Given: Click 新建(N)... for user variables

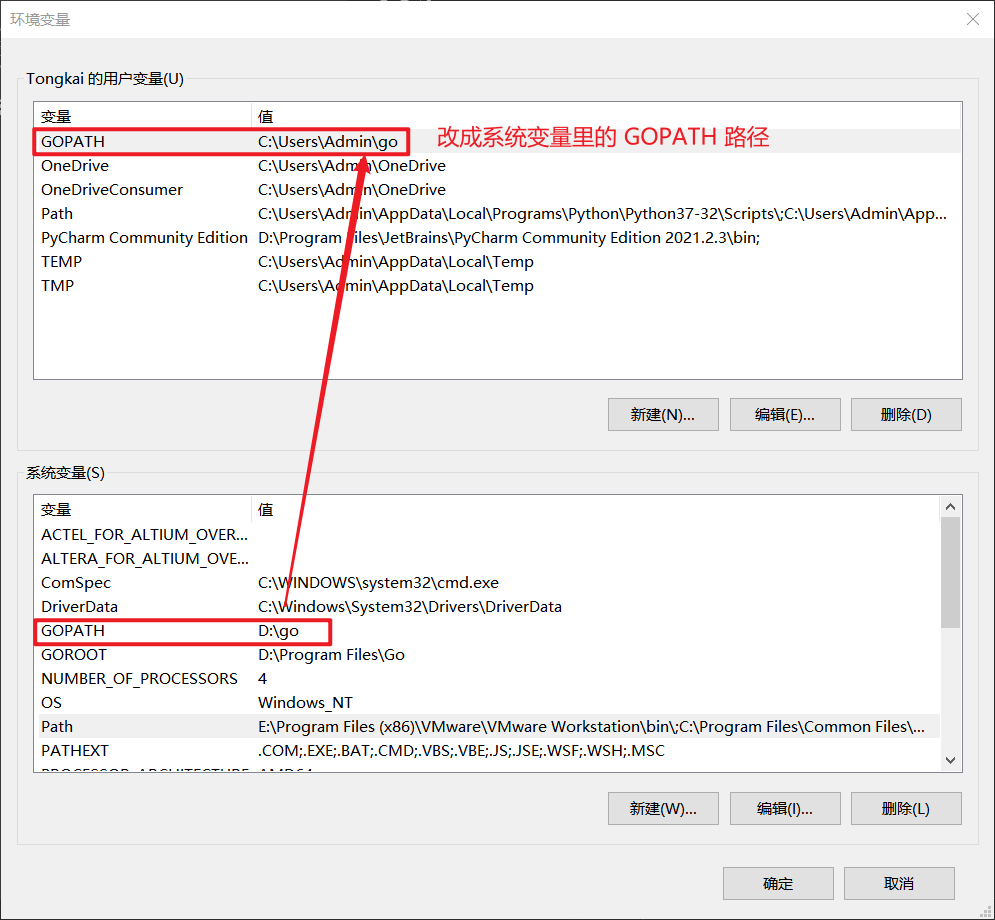Looking at the screenshot, I should [x=663, y=414].
